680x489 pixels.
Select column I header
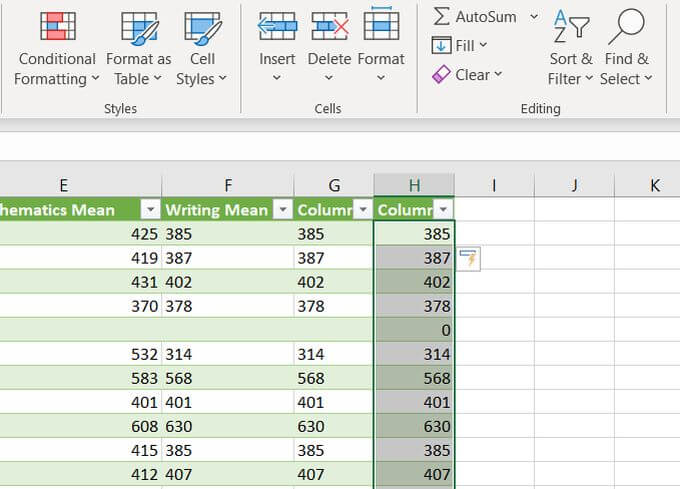[494, 185]
